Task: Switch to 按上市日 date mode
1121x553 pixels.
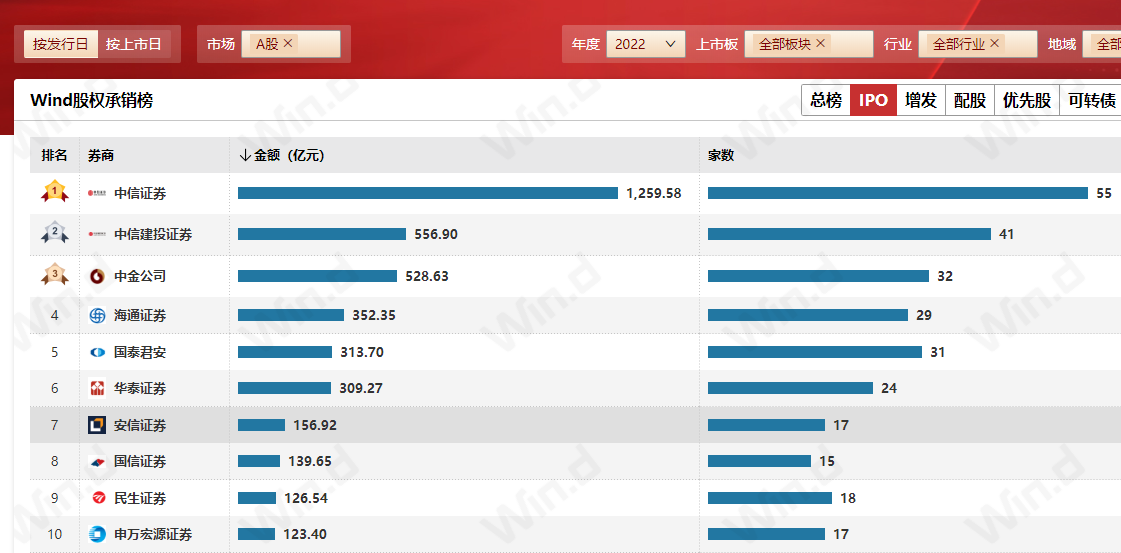Action: (134, 44)
